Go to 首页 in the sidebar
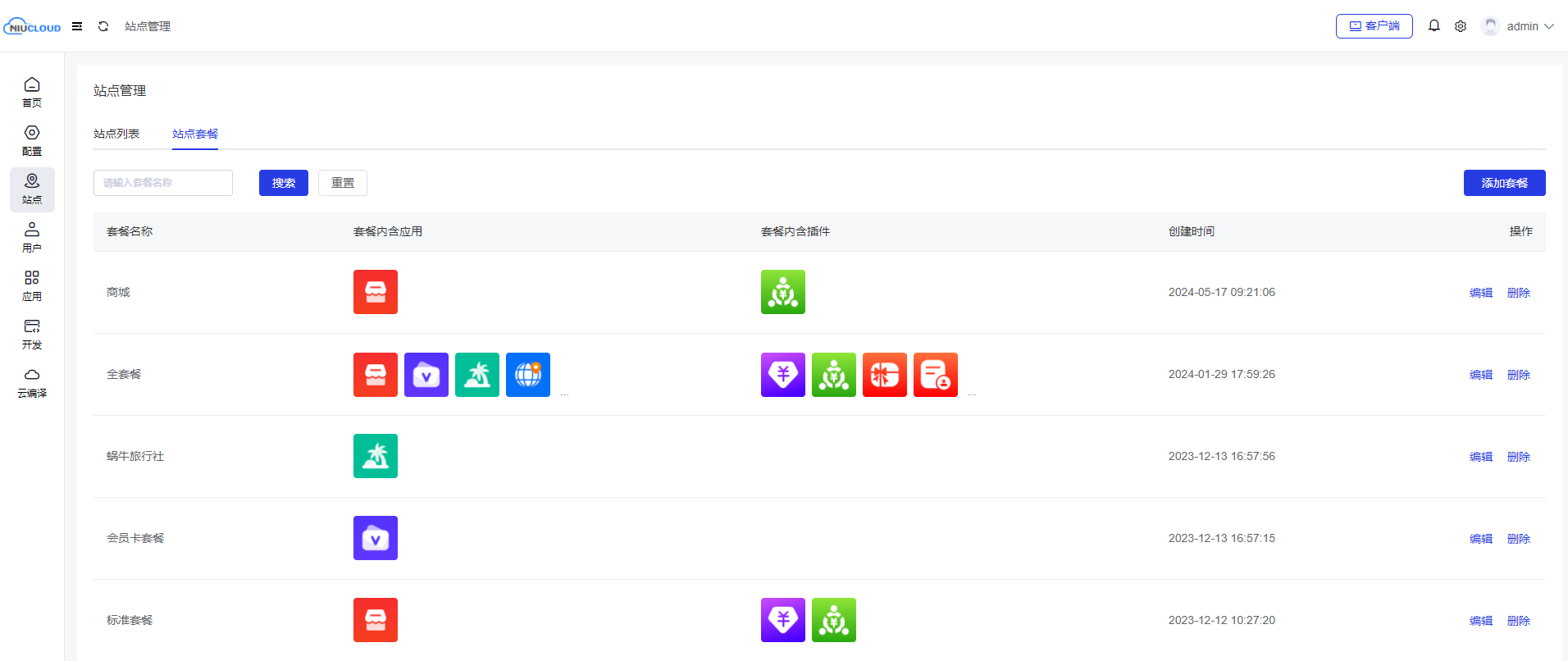 point(32,93)
